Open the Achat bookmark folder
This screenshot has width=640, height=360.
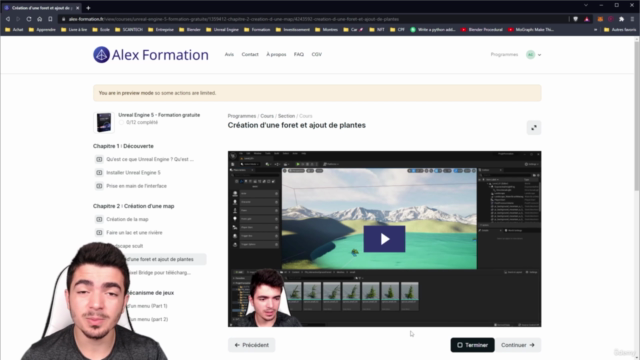pyautogui.click(x=14, y=30)
